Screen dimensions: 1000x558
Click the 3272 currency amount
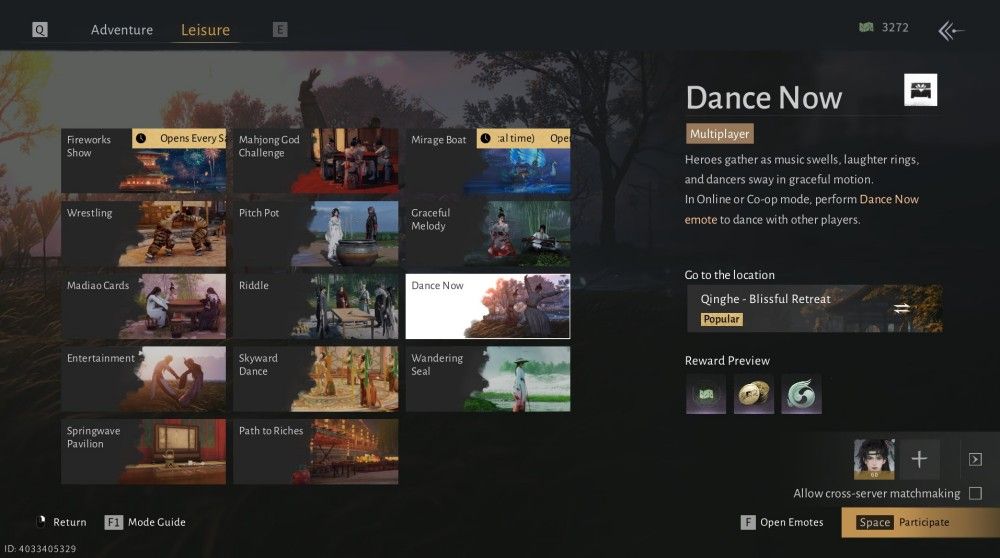tap(895, 27)
